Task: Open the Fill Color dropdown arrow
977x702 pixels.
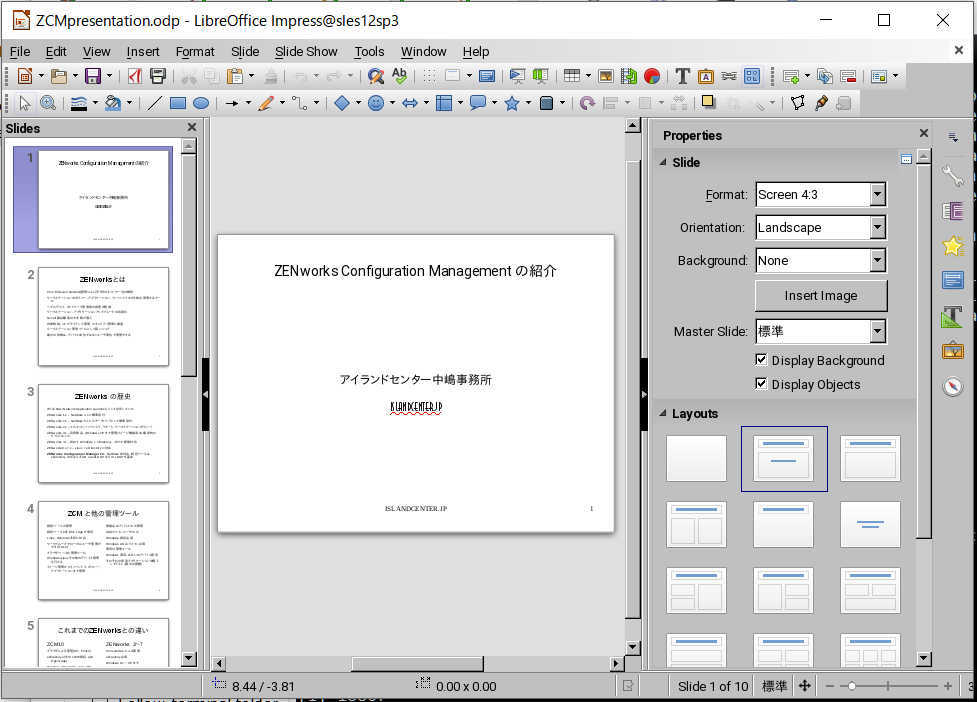Action: coord(130,103)
